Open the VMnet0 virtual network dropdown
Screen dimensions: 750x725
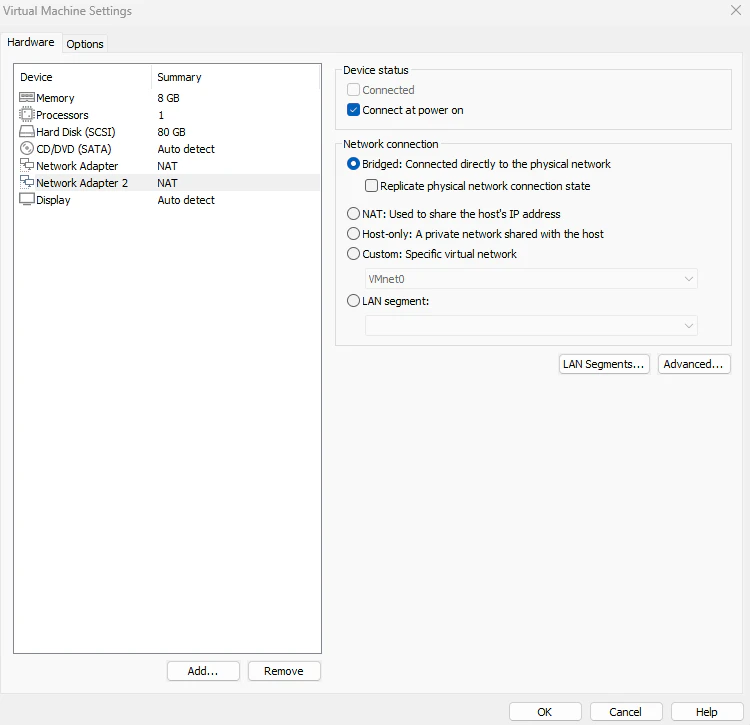[531, 279]
